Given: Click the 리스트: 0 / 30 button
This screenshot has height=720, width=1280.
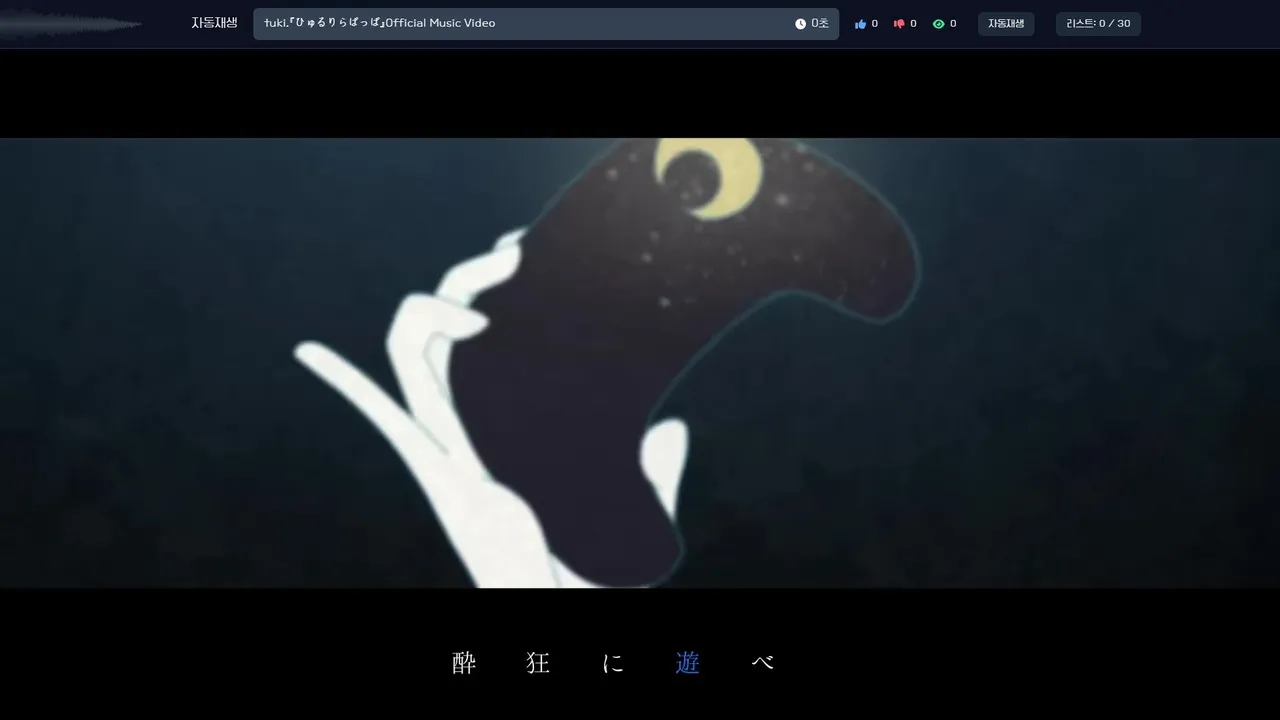Looking at the screenshot, I should tap(1098, 24).
